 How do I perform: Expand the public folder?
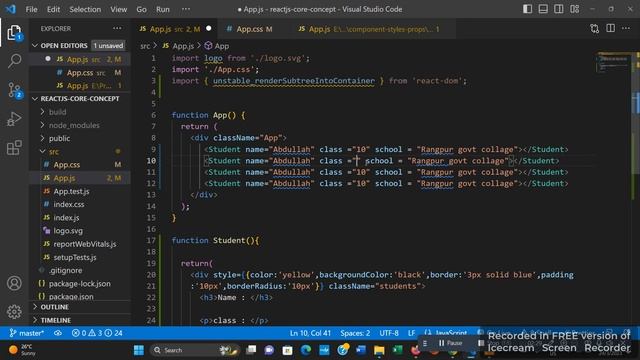point(59,138)
